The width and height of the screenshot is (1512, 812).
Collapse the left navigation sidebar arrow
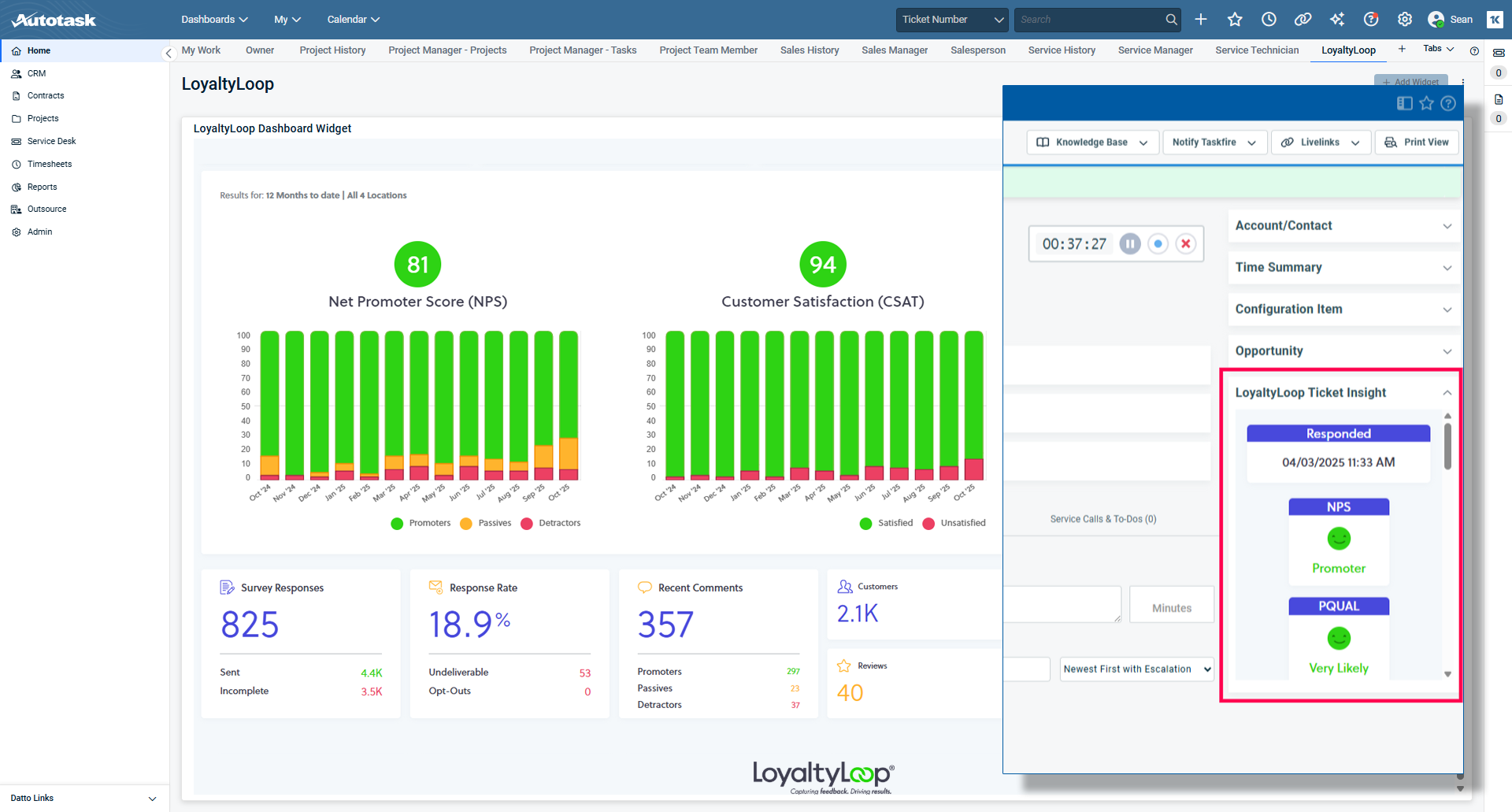168,54
